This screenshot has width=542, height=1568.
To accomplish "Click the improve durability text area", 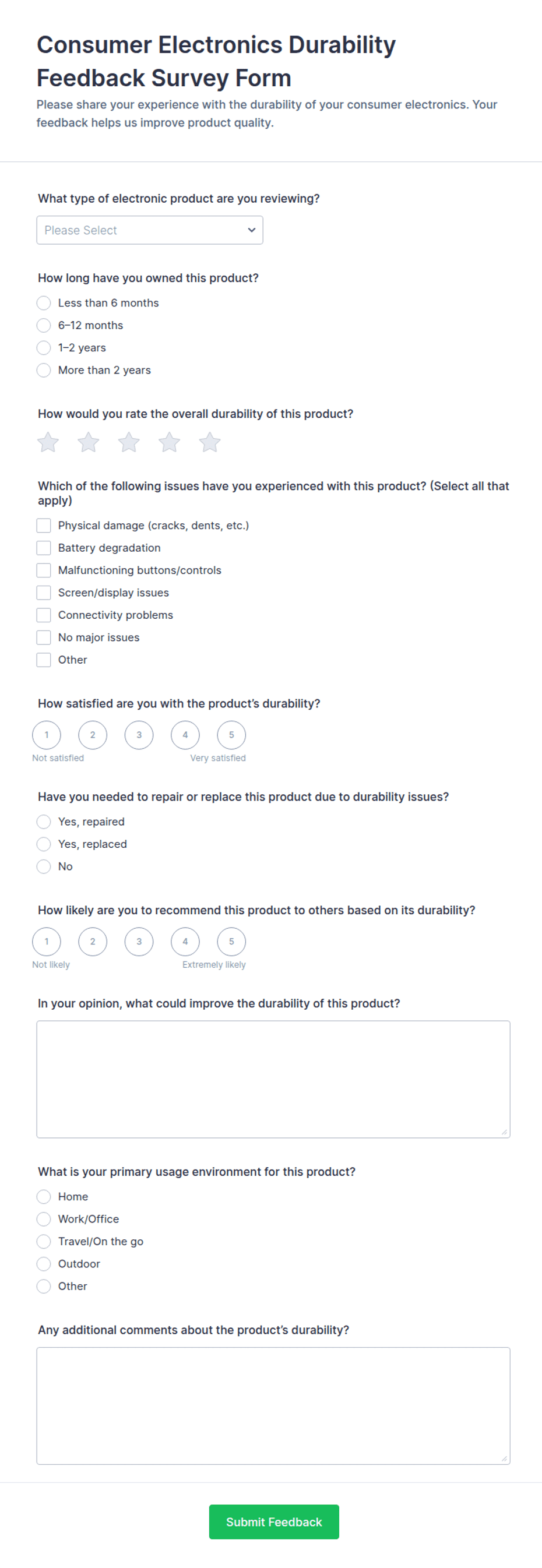I will [x=273, y=1079].
